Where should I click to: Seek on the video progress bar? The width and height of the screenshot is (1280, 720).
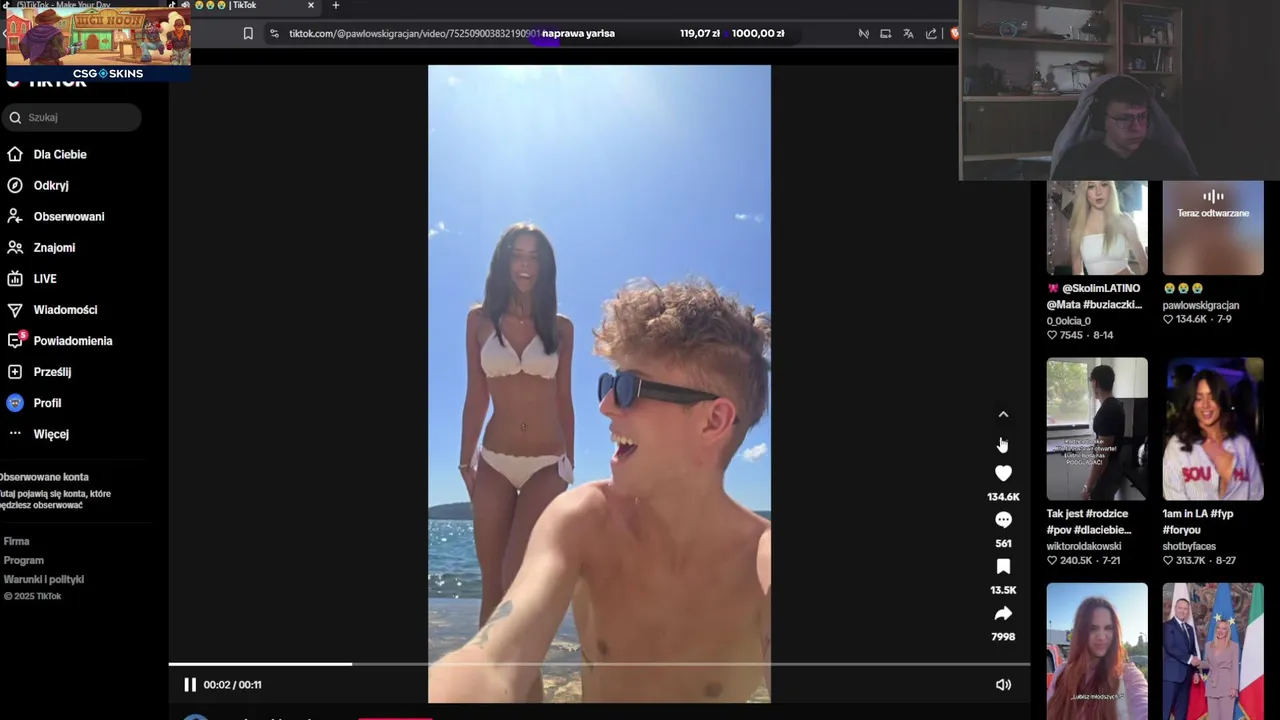coord(599,664)
